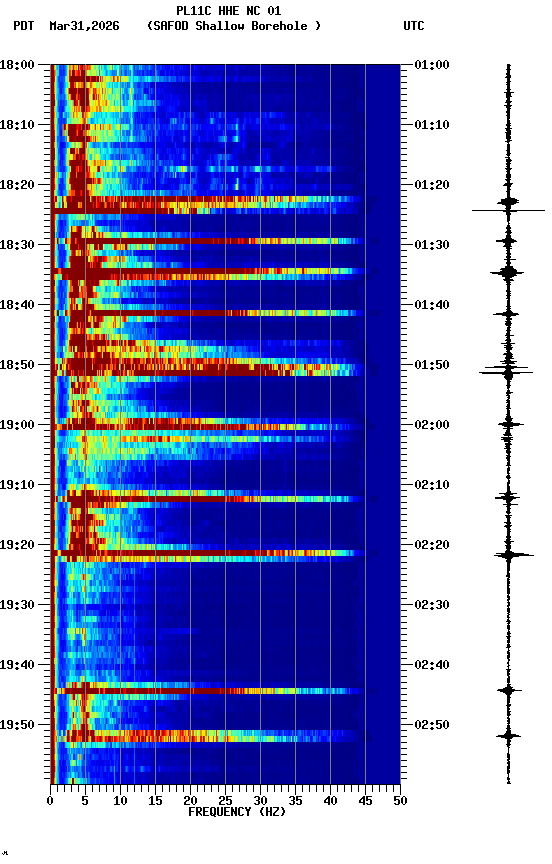This screenshot has width=552, height=864.
Task: Click the 'PDT' timezone label
Action: (x=24, y=26)
